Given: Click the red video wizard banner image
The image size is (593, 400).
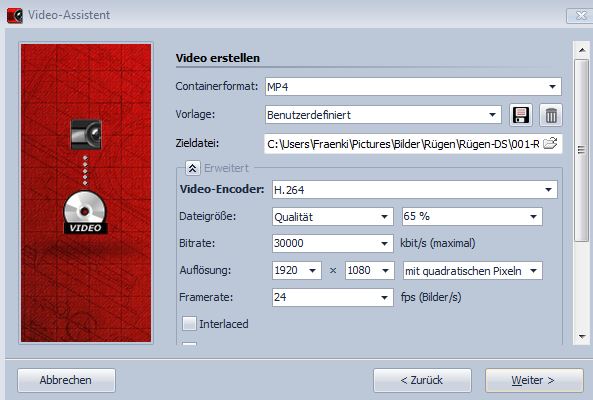Looking at the screenshot, I should click(x=86, y=193).
